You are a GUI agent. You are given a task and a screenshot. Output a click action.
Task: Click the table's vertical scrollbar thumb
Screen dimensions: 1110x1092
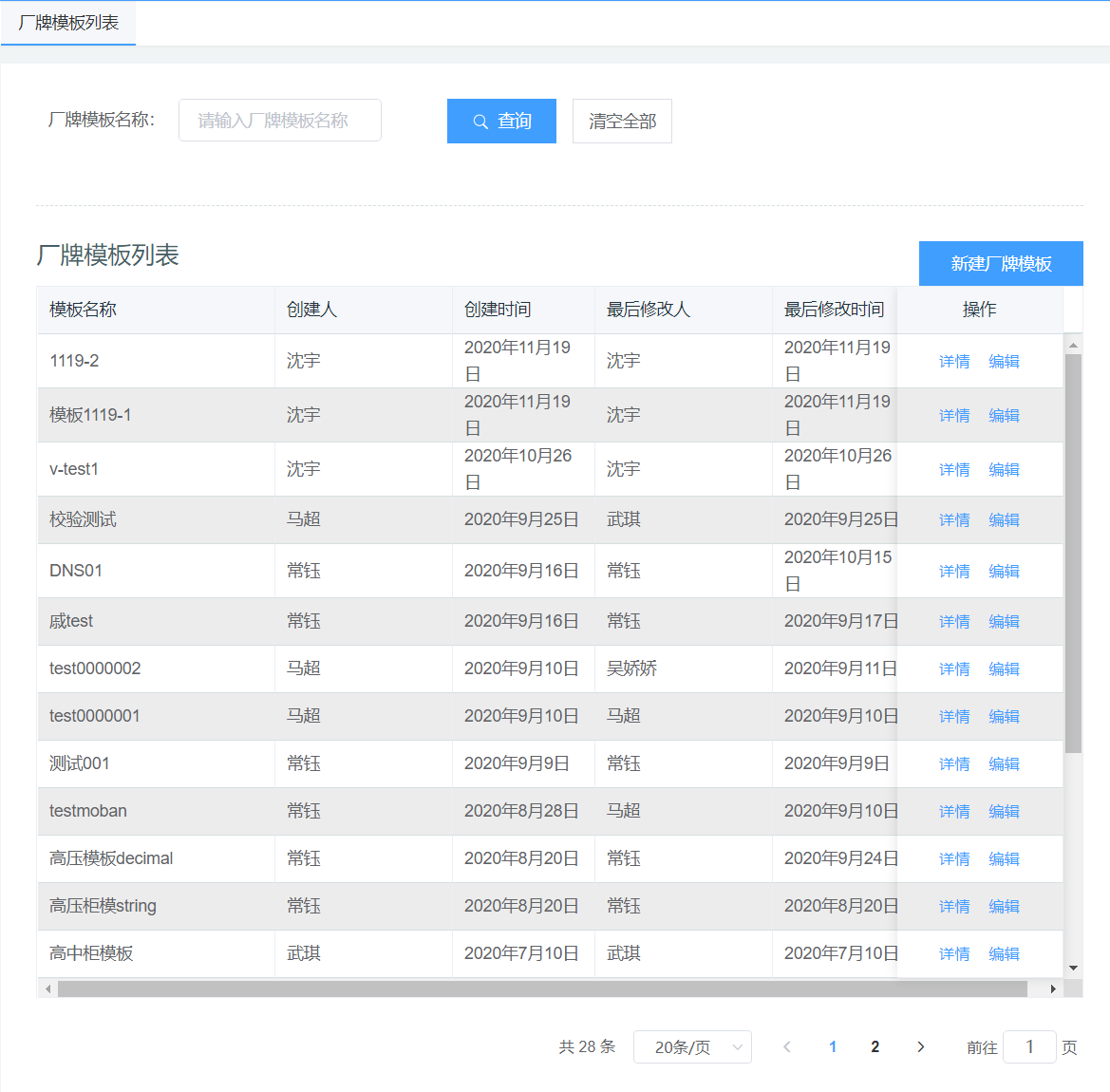[1073, 551]
